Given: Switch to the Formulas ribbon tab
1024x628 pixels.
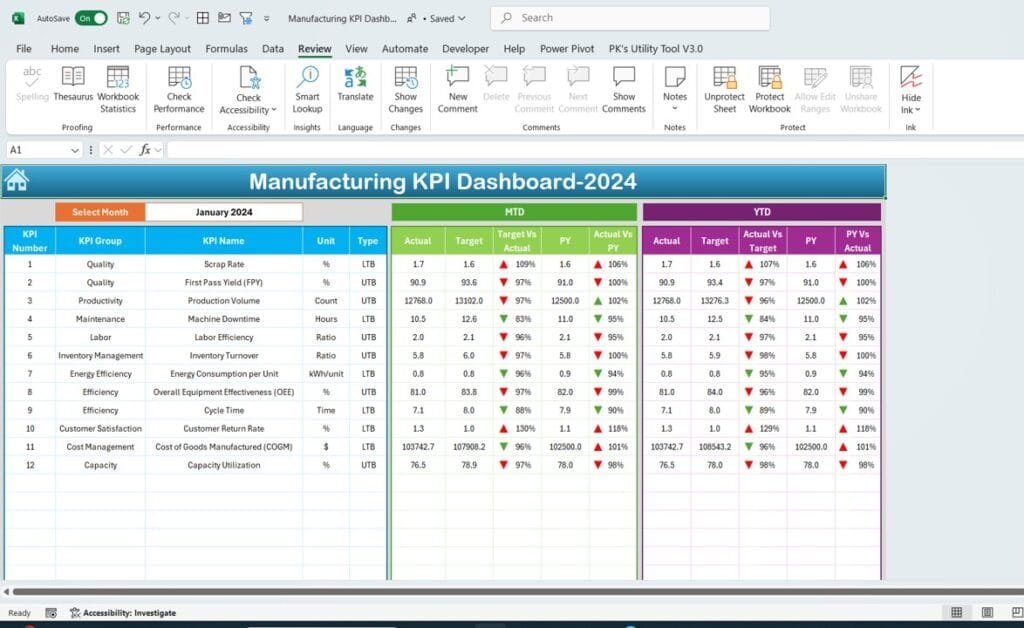Looking at the screenshot, I should tap(226, 48).
